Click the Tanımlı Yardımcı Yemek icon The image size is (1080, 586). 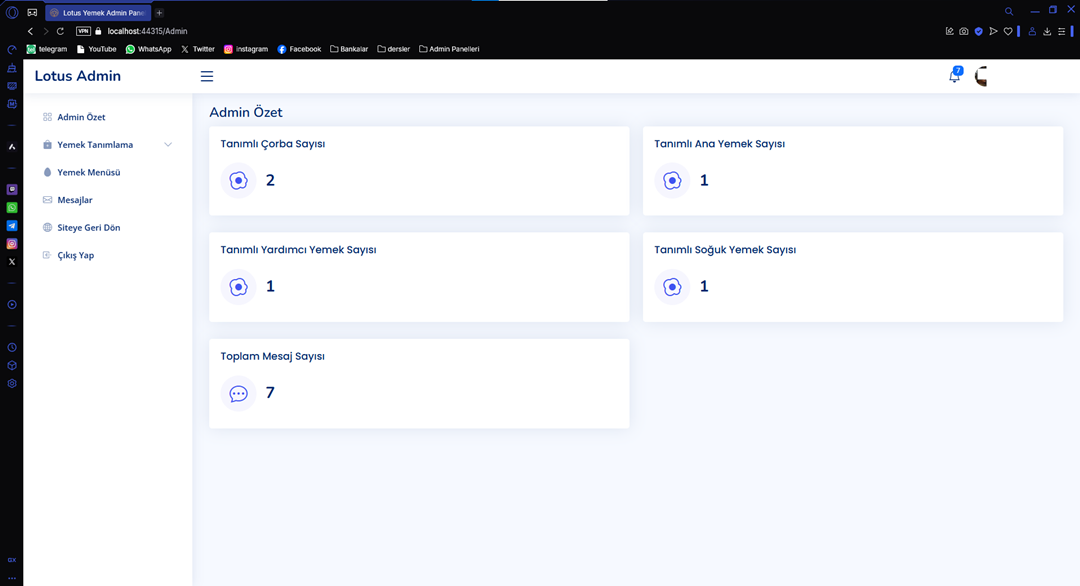coord(238,287)
